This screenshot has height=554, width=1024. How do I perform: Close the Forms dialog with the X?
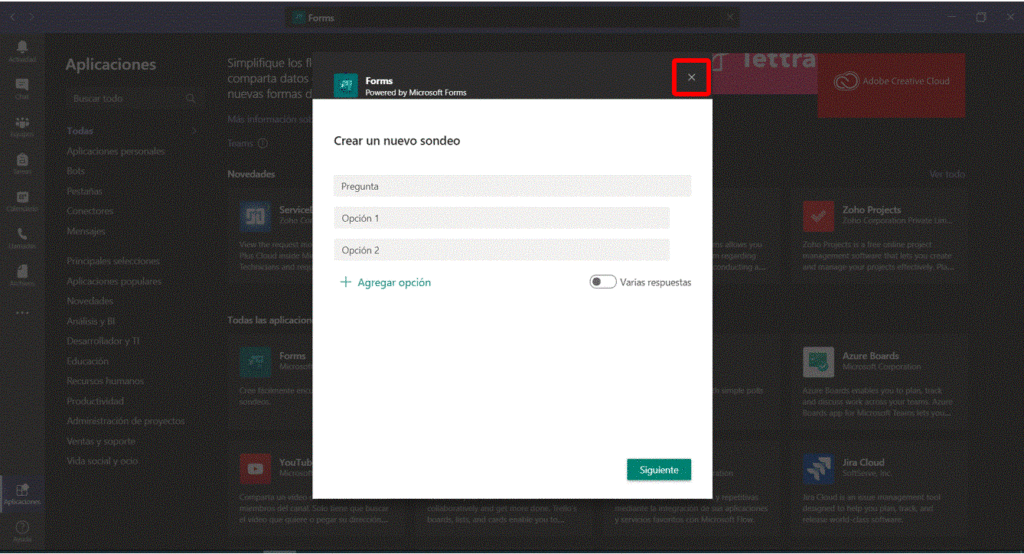click(691, 78)
